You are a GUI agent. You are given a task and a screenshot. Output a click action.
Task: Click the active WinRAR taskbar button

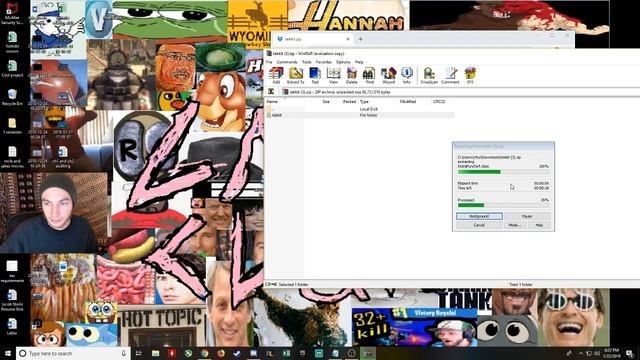tap(368, 353)
